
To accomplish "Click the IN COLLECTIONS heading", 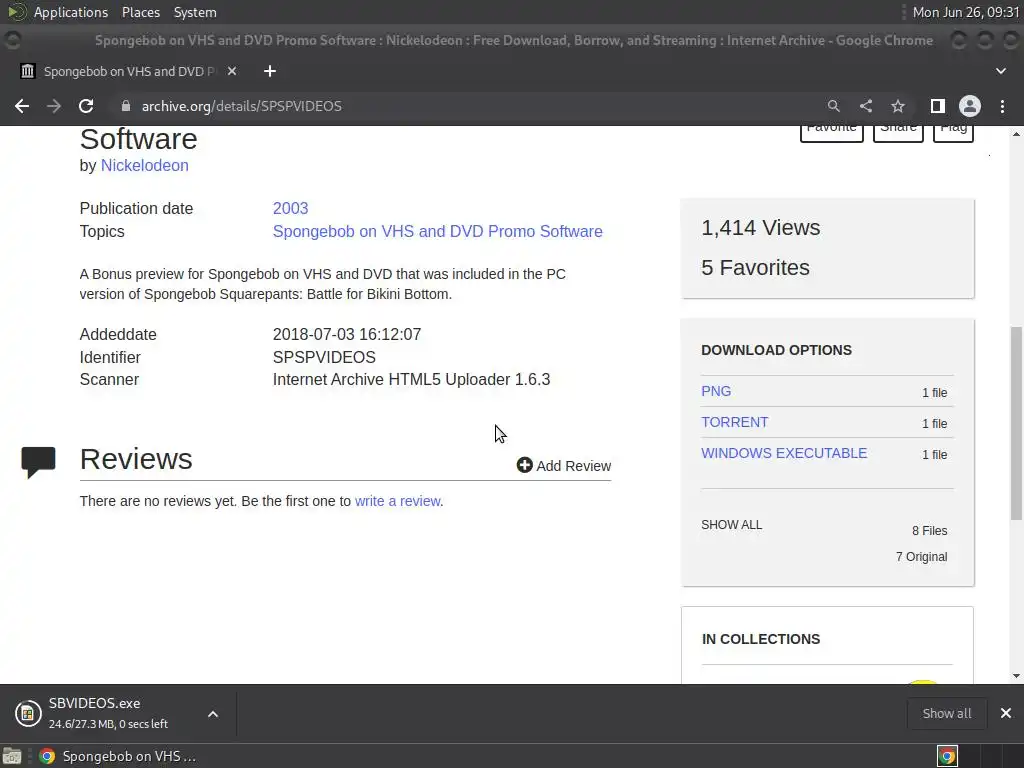I will coord(761,639).
